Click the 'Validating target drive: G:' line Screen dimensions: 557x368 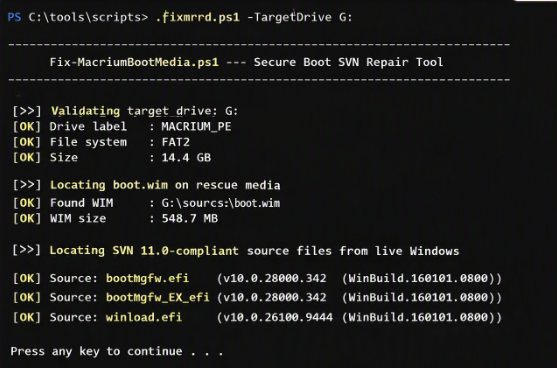point(145,111)
